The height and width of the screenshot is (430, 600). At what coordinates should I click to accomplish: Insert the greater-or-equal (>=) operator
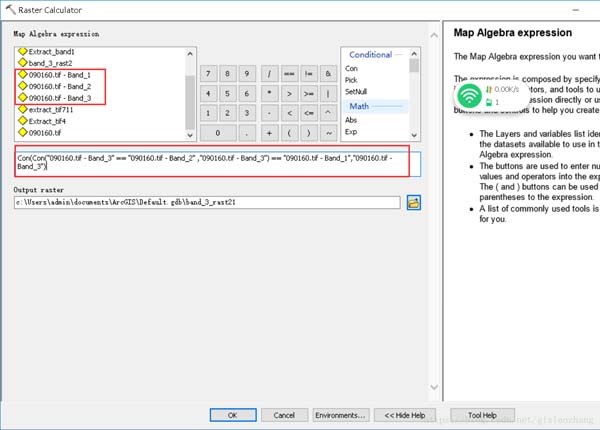(309, 93)
